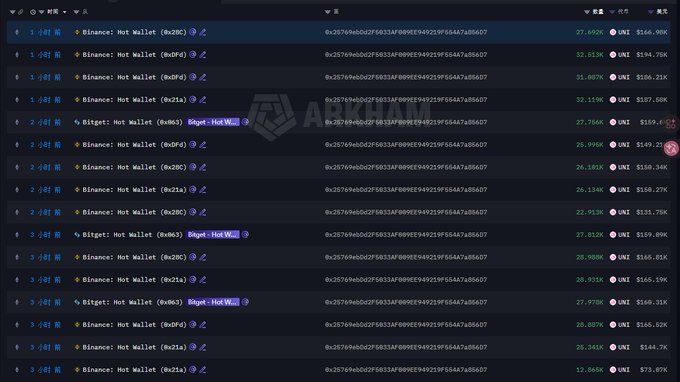Click the pencil edit icon in the 12.865K row
The height and width of the screenshot is (382, 680).
pos(203,370)
